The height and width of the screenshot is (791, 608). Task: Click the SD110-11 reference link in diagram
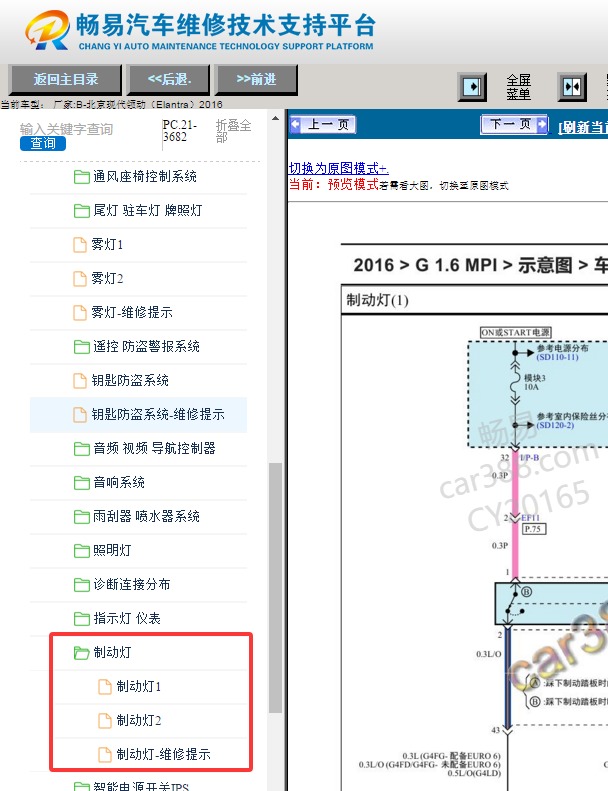(x=557, y=357)
